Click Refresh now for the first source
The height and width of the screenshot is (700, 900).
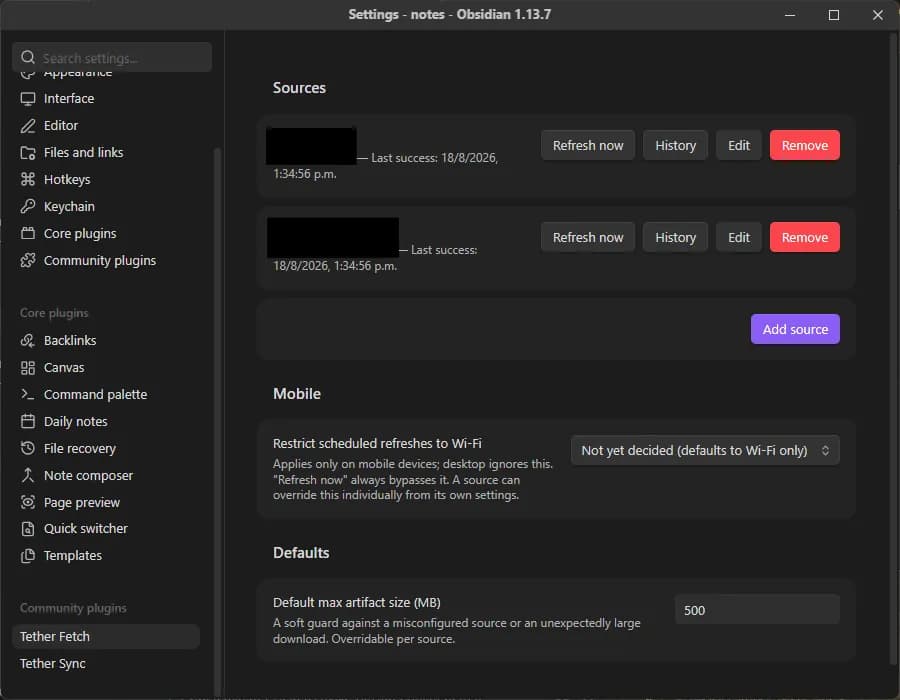point(588,146)
